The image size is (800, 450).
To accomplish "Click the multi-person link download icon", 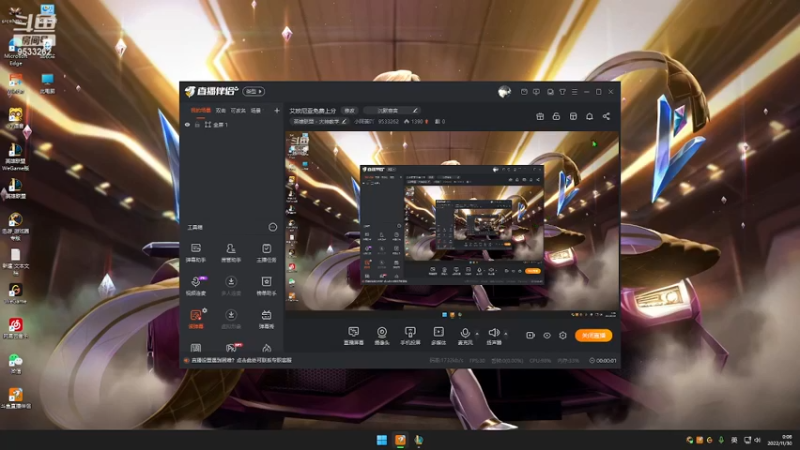I will click(x=231, y=282).
